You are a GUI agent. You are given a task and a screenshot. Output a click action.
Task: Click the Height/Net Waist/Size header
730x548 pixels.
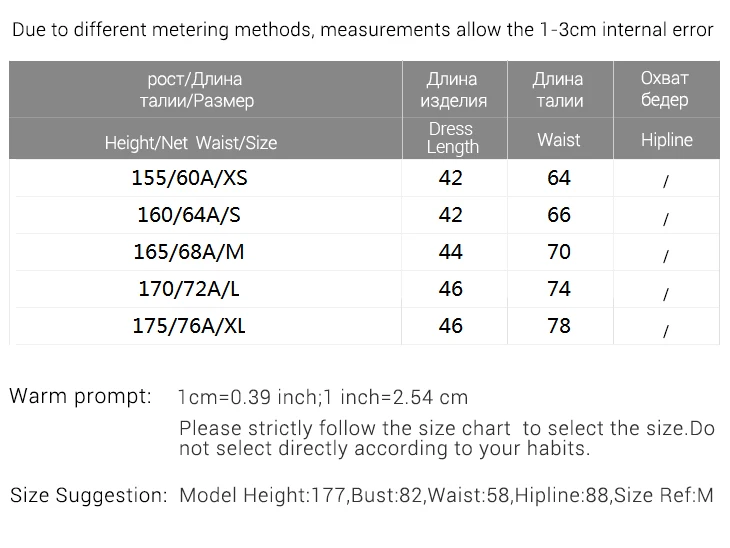(x=191, y=143)
